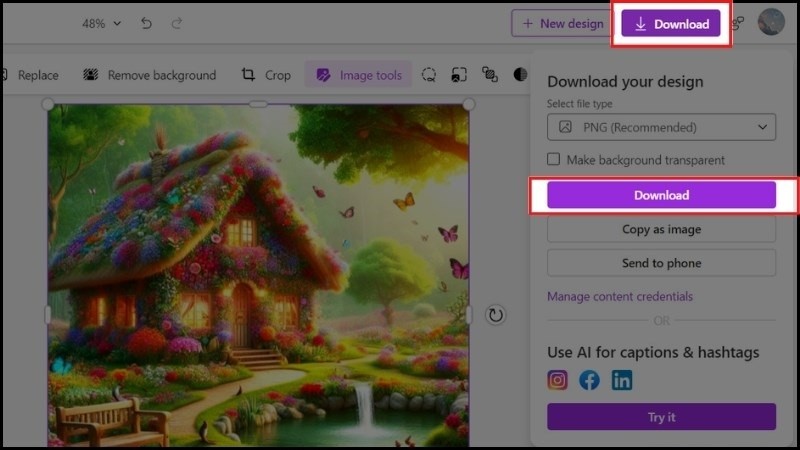The image size is (800, 450).
Task: Click the redo arrow icon
Action: point(177,23)
